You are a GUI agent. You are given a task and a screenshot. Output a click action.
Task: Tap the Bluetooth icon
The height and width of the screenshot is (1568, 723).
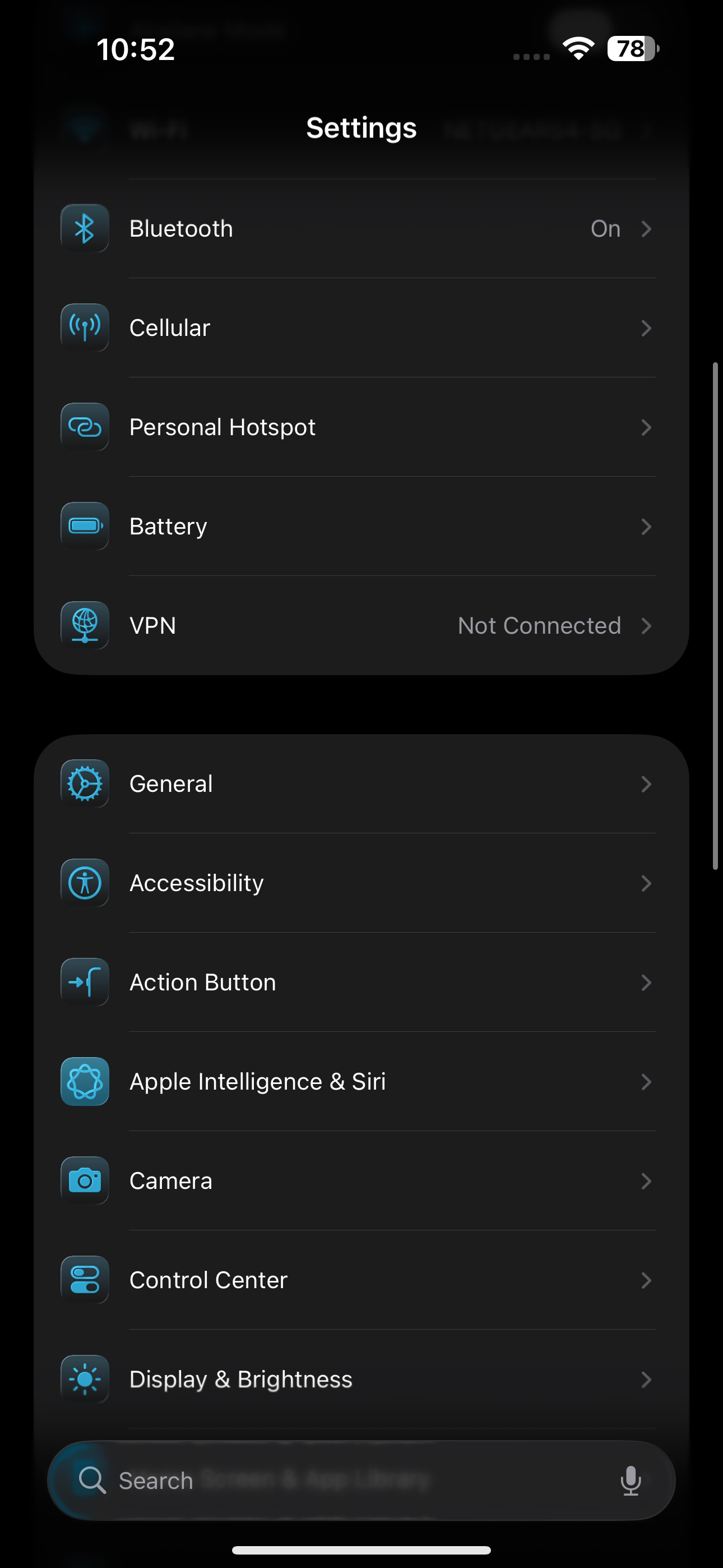pyautogui.click(x=85, y=229)
